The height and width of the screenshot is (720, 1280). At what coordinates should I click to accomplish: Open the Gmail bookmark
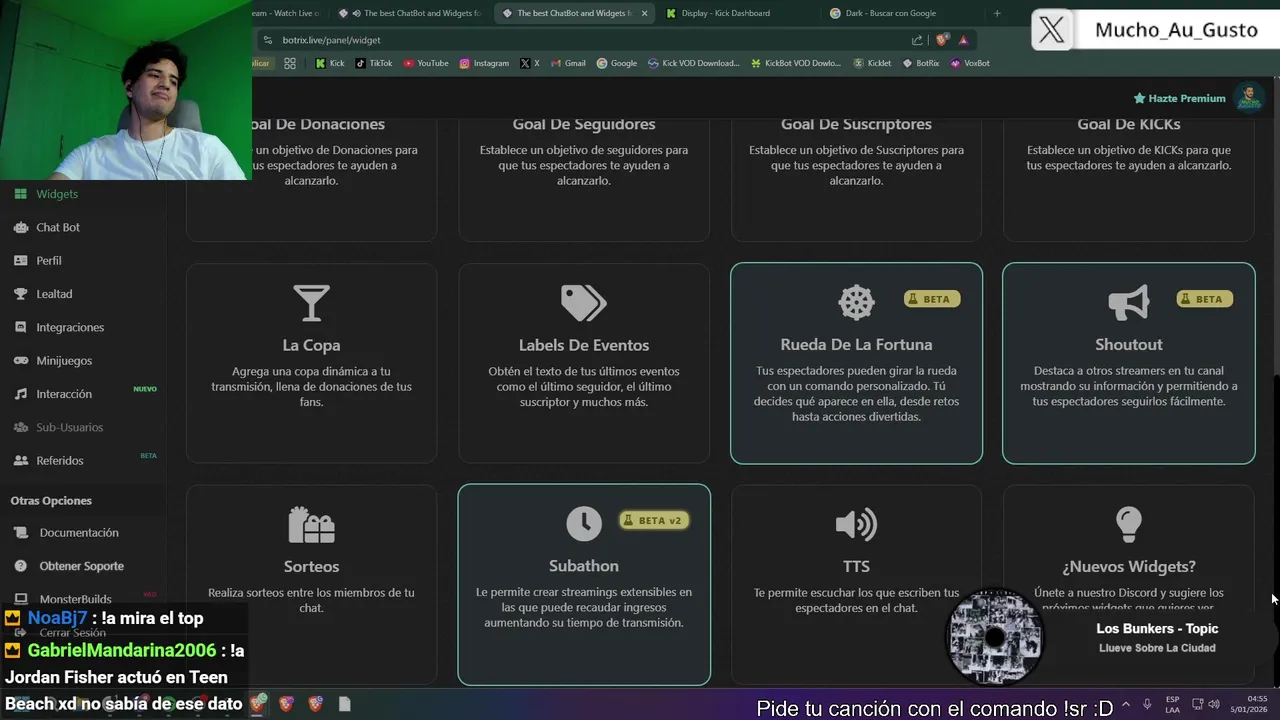pyautogui.click(x=568, y=63)
